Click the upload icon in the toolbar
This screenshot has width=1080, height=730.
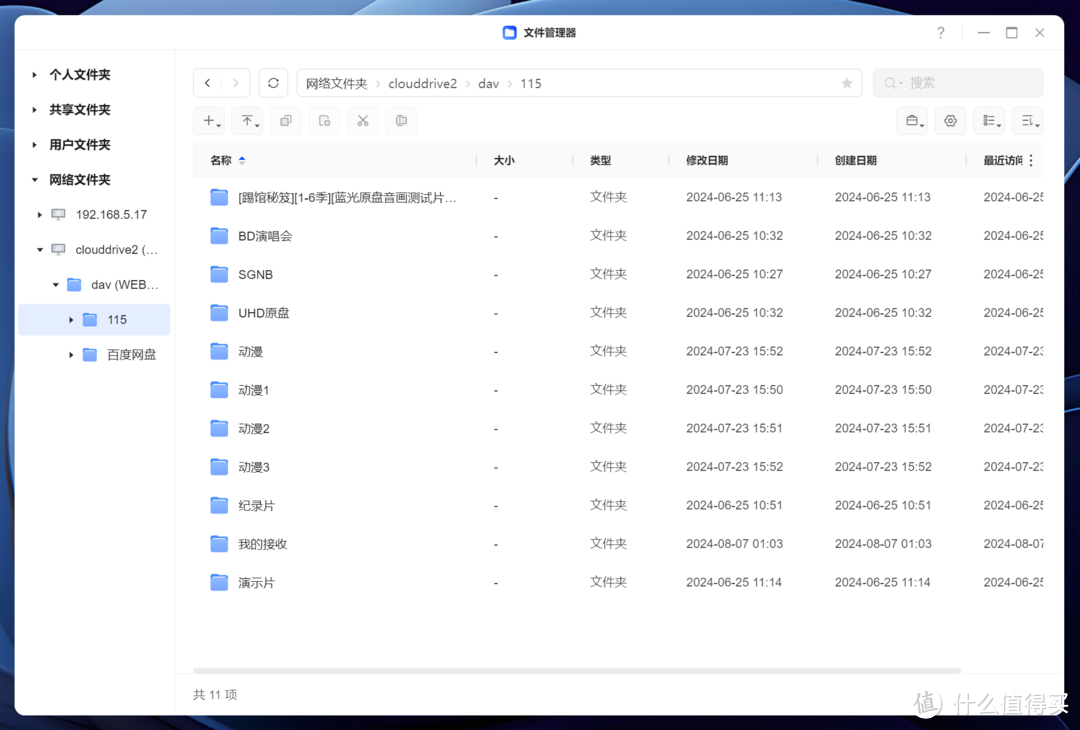[248, 120]
